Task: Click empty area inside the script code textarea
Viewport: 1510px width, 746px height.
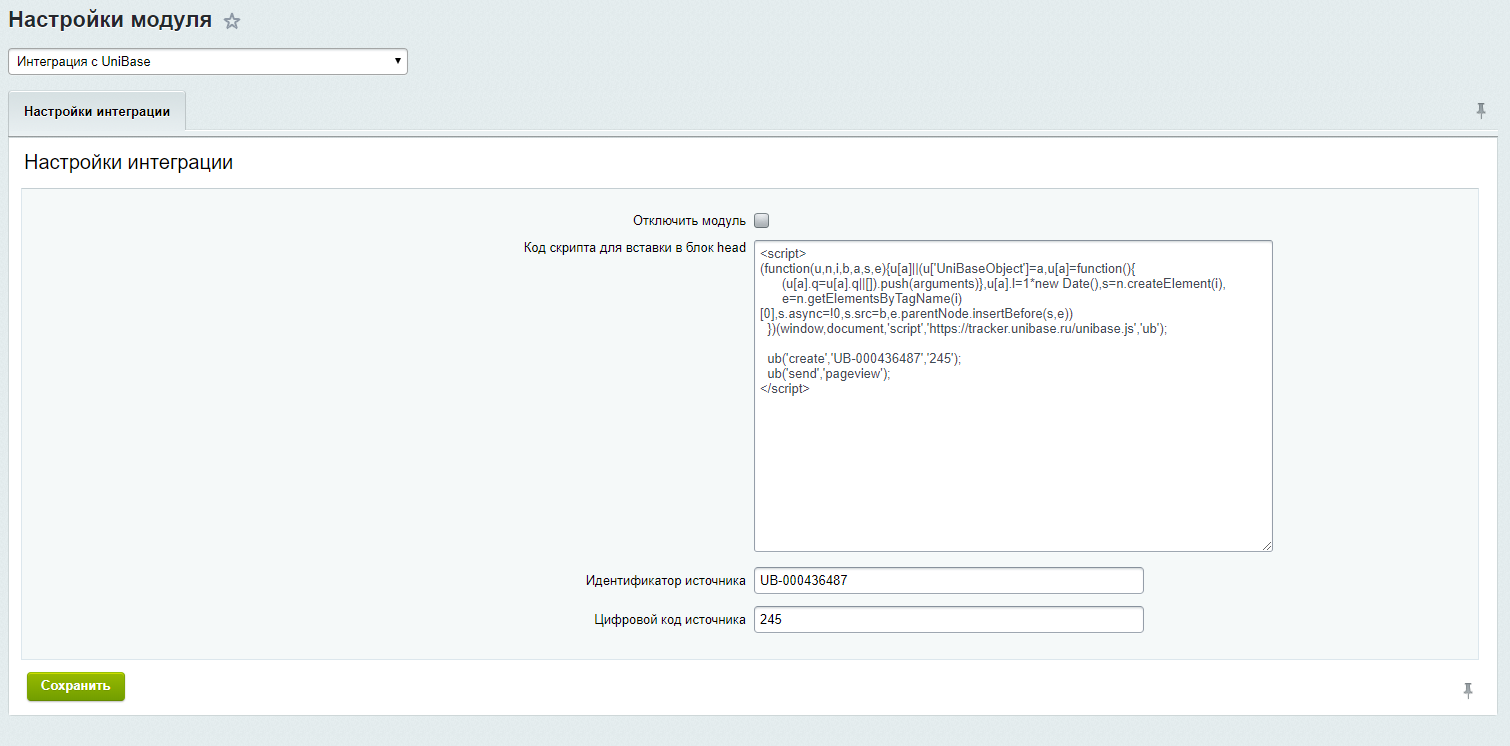Action: (x=1010, y=470)
